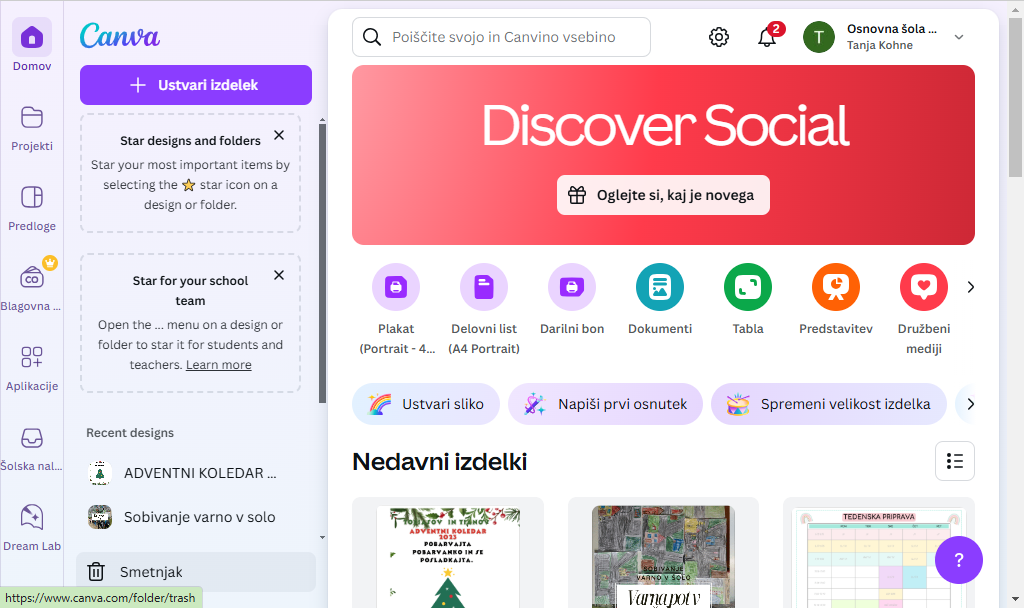Viewport: 1024px width, 608px height.
Task: Open Predloge templates in sidebar
Action: 31,197
